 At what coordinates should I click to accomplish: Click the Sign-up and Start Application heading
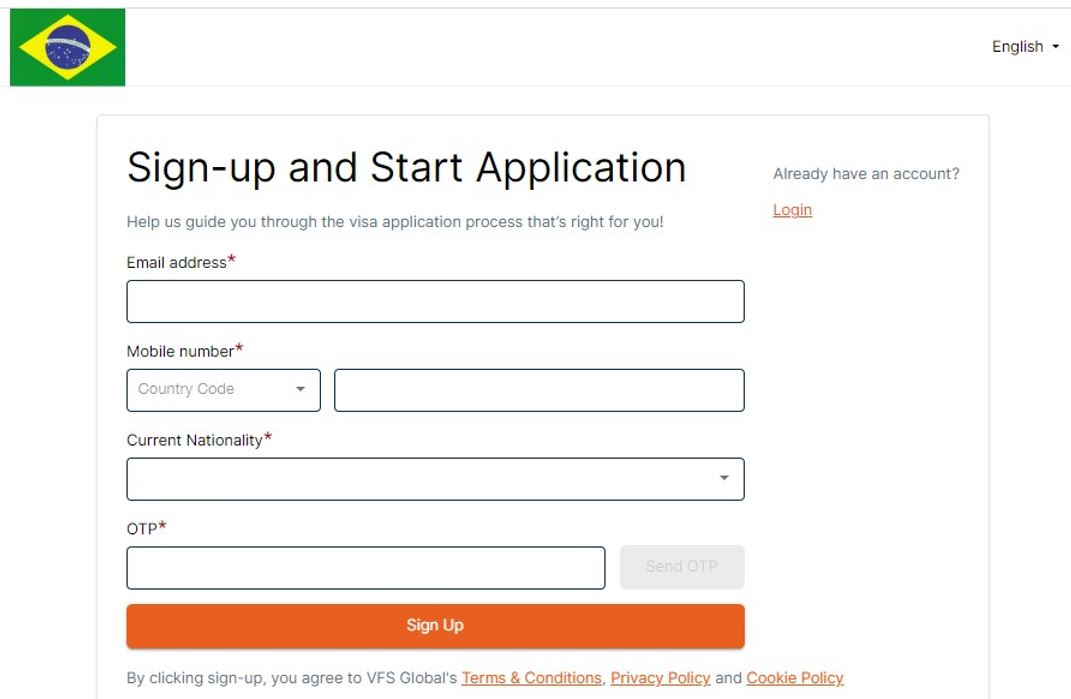[406, 166]
